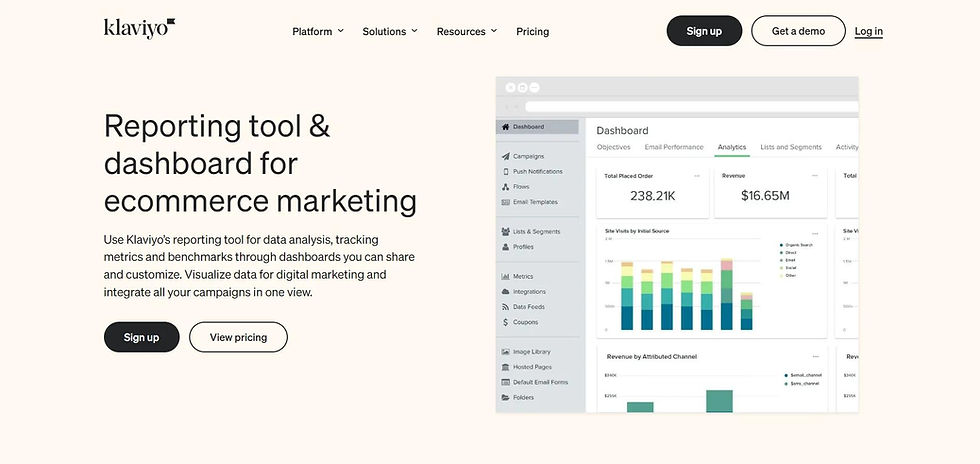Screen dimensions: 980x464
Task: Click the taller green bar in Revenue chart
Action: pos(719,401)
